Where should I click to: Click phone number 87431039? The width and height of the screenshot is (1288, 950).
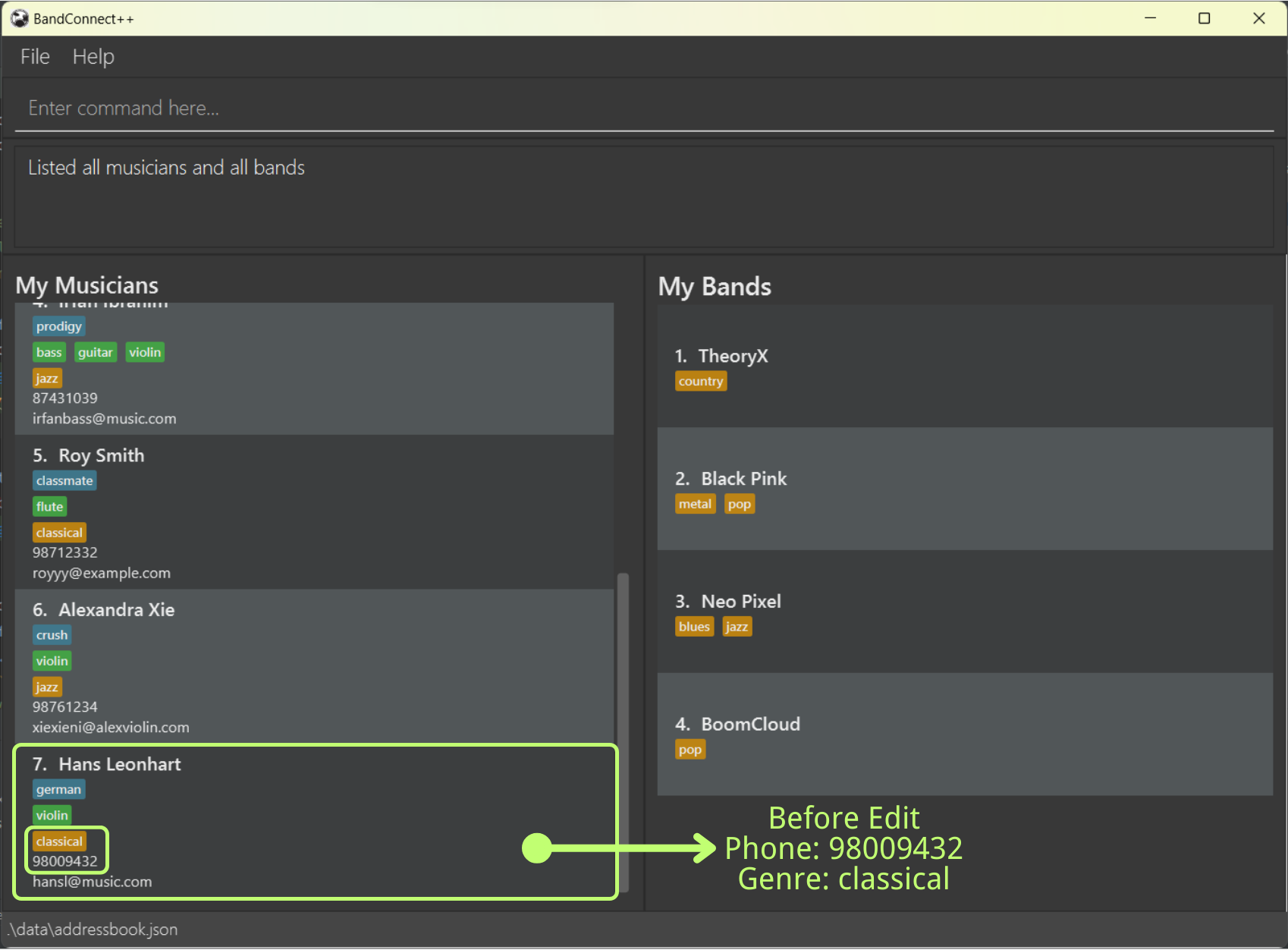point(65,398)
